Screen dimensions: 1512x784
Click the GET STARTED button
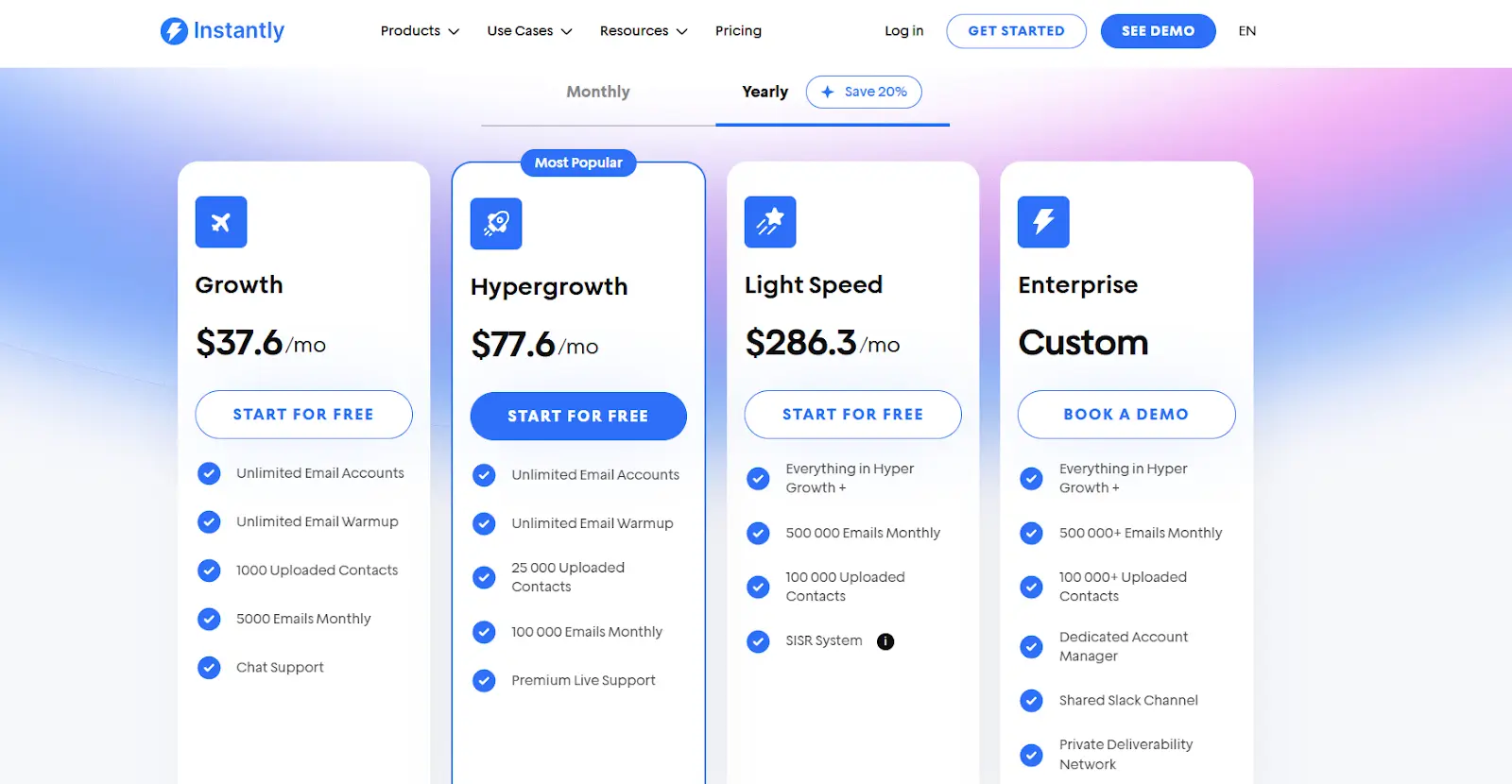(1016, 31)
